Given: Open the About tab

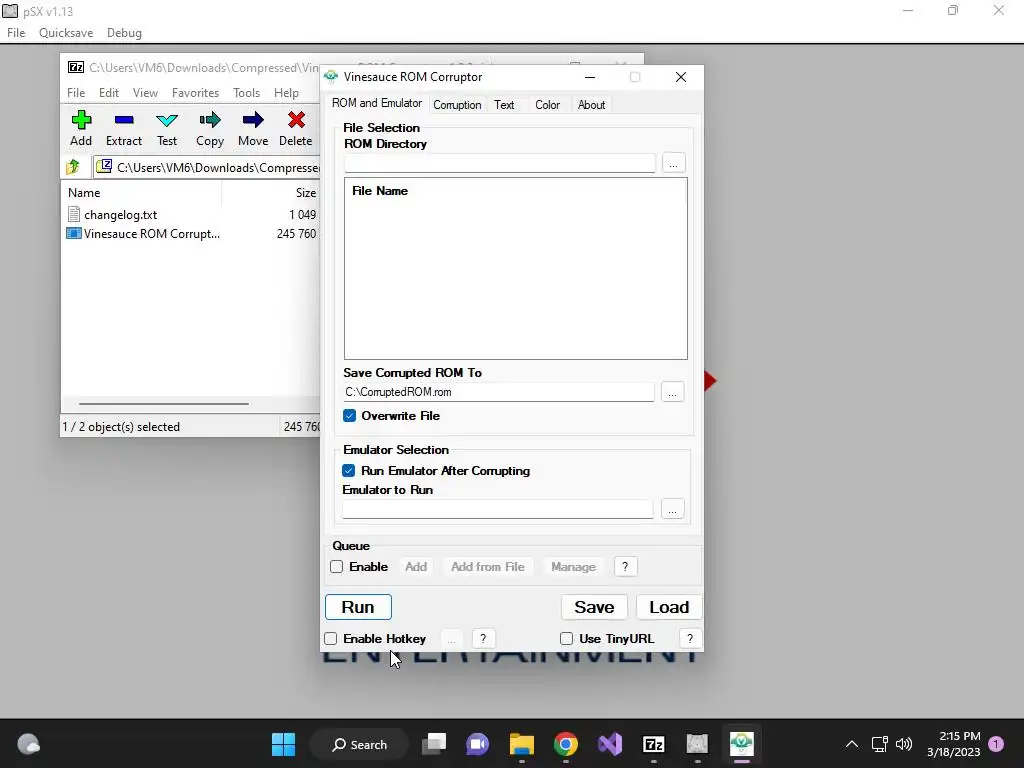Looking at the screenshot, I should 591,104.
